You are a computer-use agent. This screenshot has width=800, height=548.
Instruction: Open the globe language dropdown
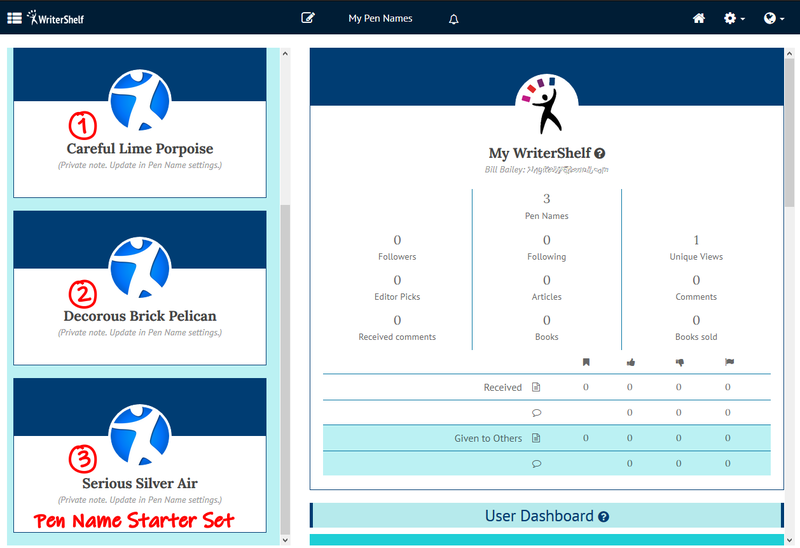pos(774,18)
